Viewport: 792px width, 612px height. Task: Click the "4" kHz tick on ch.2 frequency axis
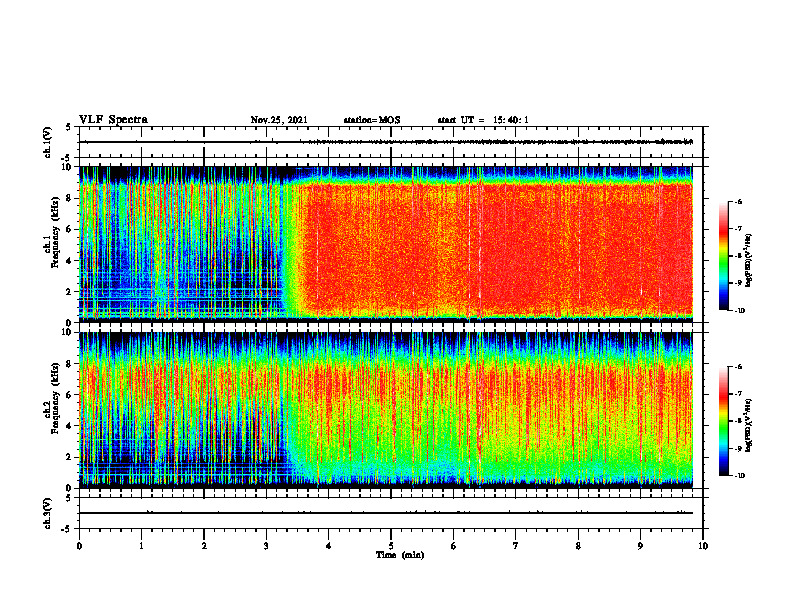pyautogui.click(x=70, y=426)
